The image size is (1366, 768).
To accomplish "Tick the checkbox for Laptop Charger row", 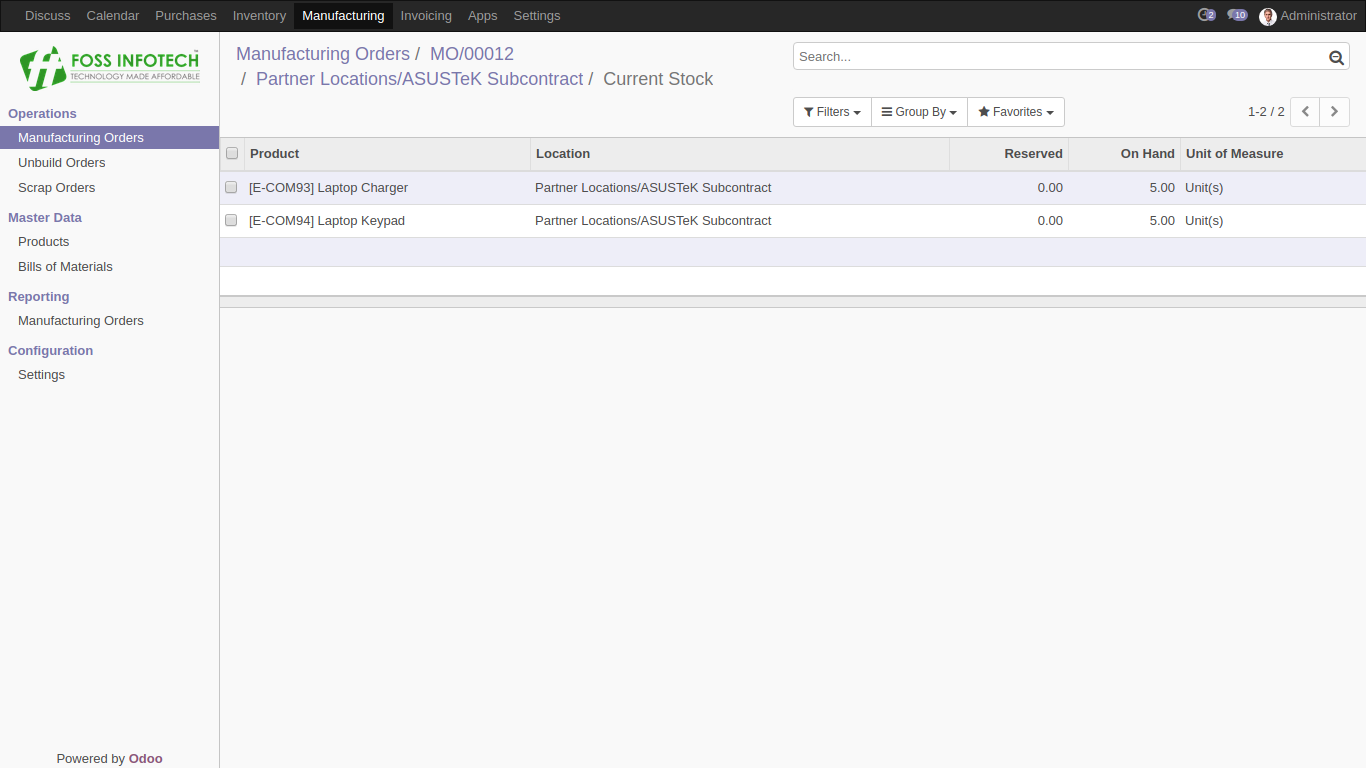I will click(x=231, y=187).
